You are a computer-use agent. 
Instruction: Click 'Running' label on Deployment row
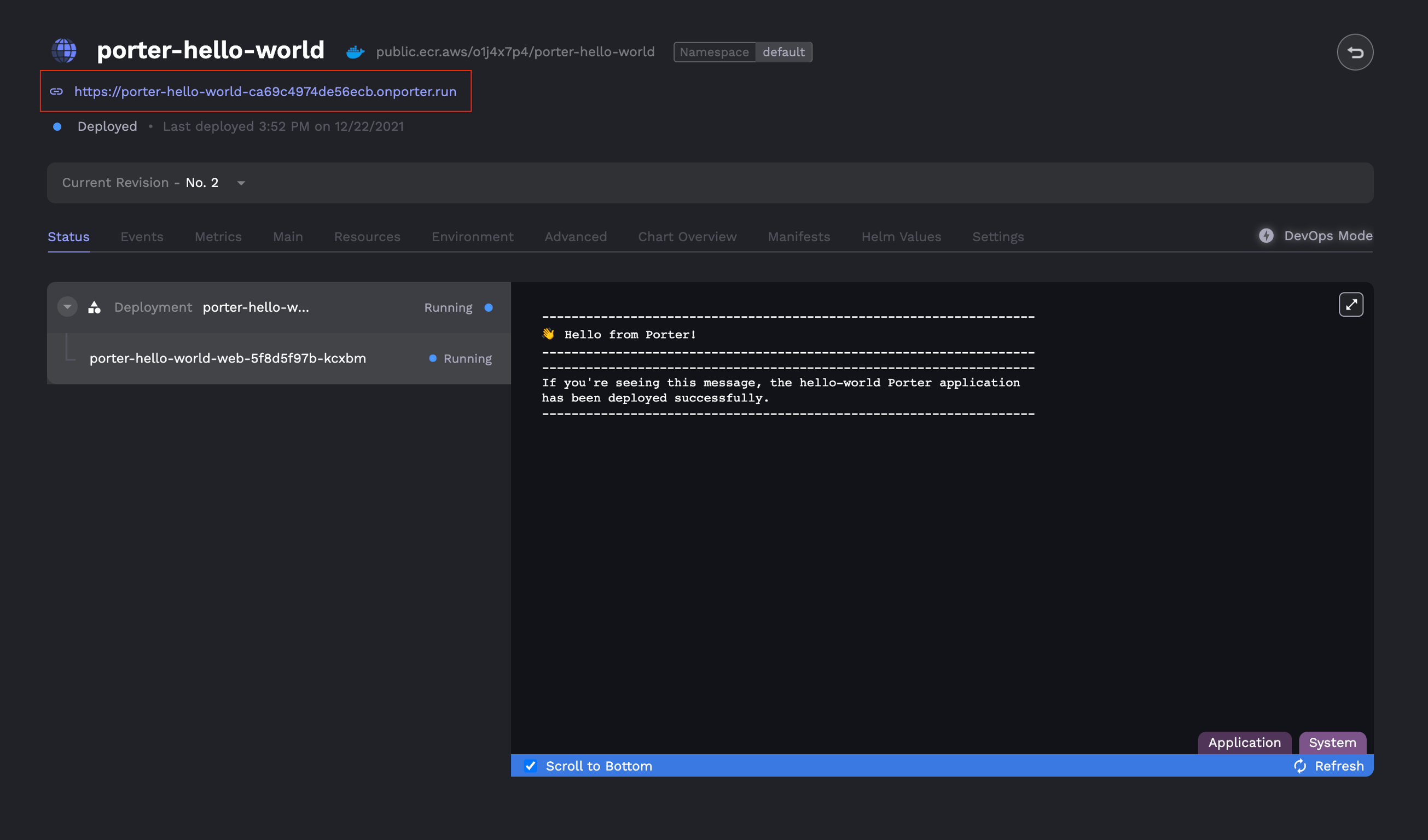click(x=448, y=307)
